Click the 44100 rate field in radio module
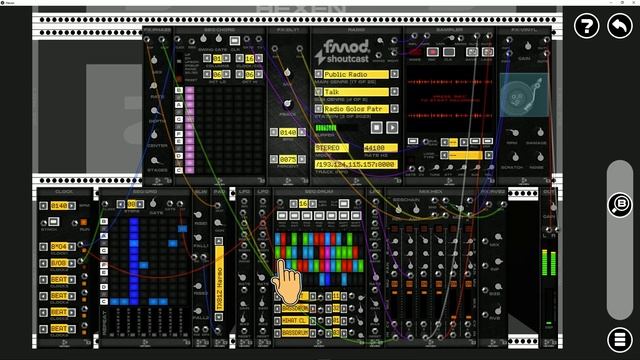 coord(380,148)
